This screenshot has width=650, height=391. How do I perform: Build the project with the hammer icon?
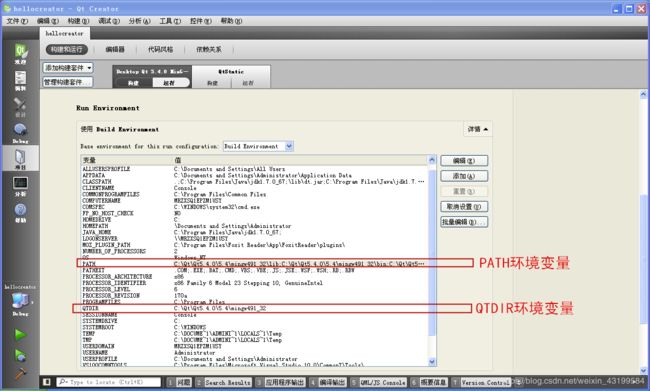tap(20, 373)
